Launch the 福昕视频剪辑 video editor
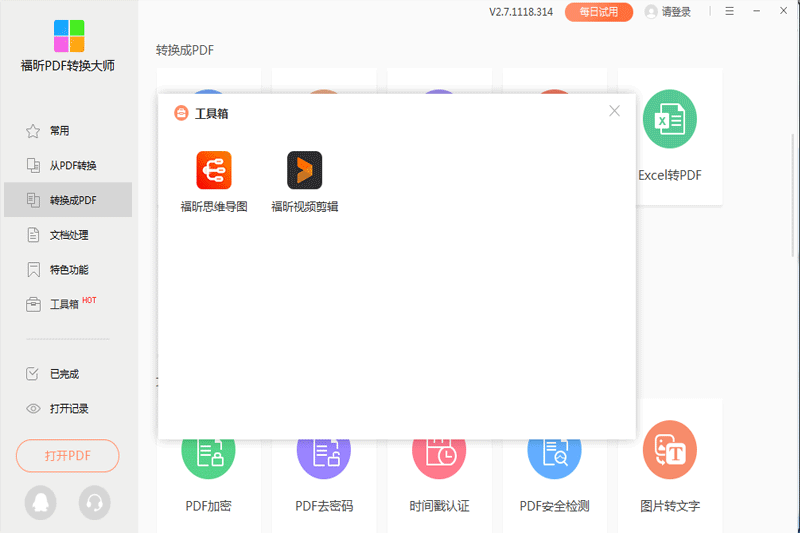Image resolution: width=800 pixels, height=533 pixels. coord(304,171)
